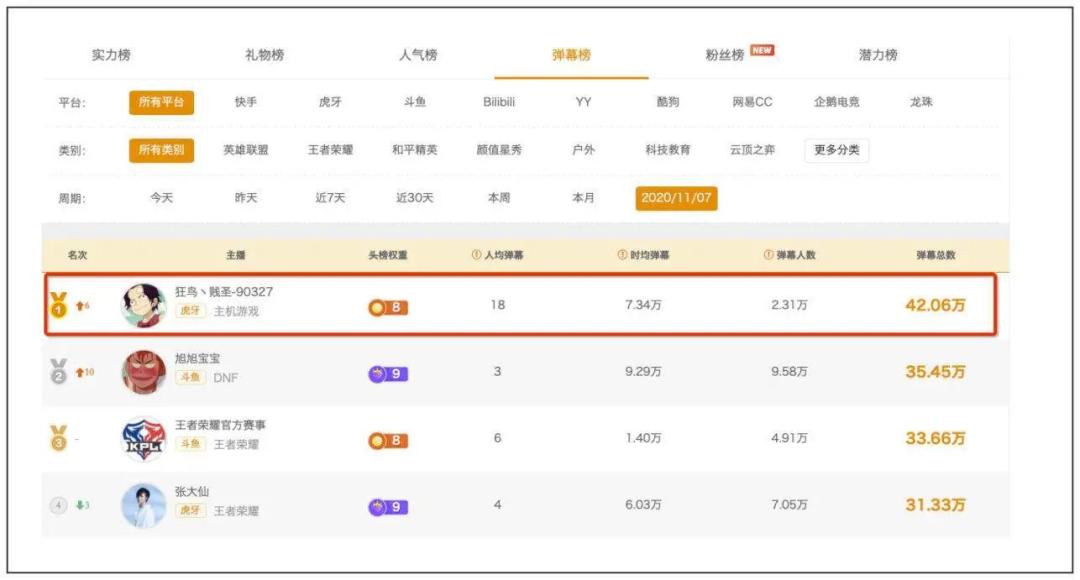The image size is (1080, 580).
Task: Click the 王者荣耀官方赛事 KPL avatar
Action: 143,439
